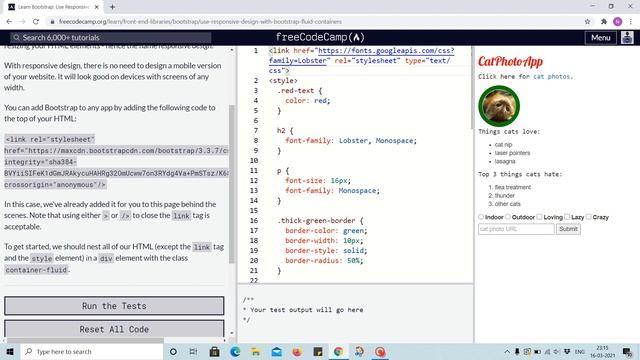
Task: Click '.thick-green-border {' code line
Action: (320, 220)
